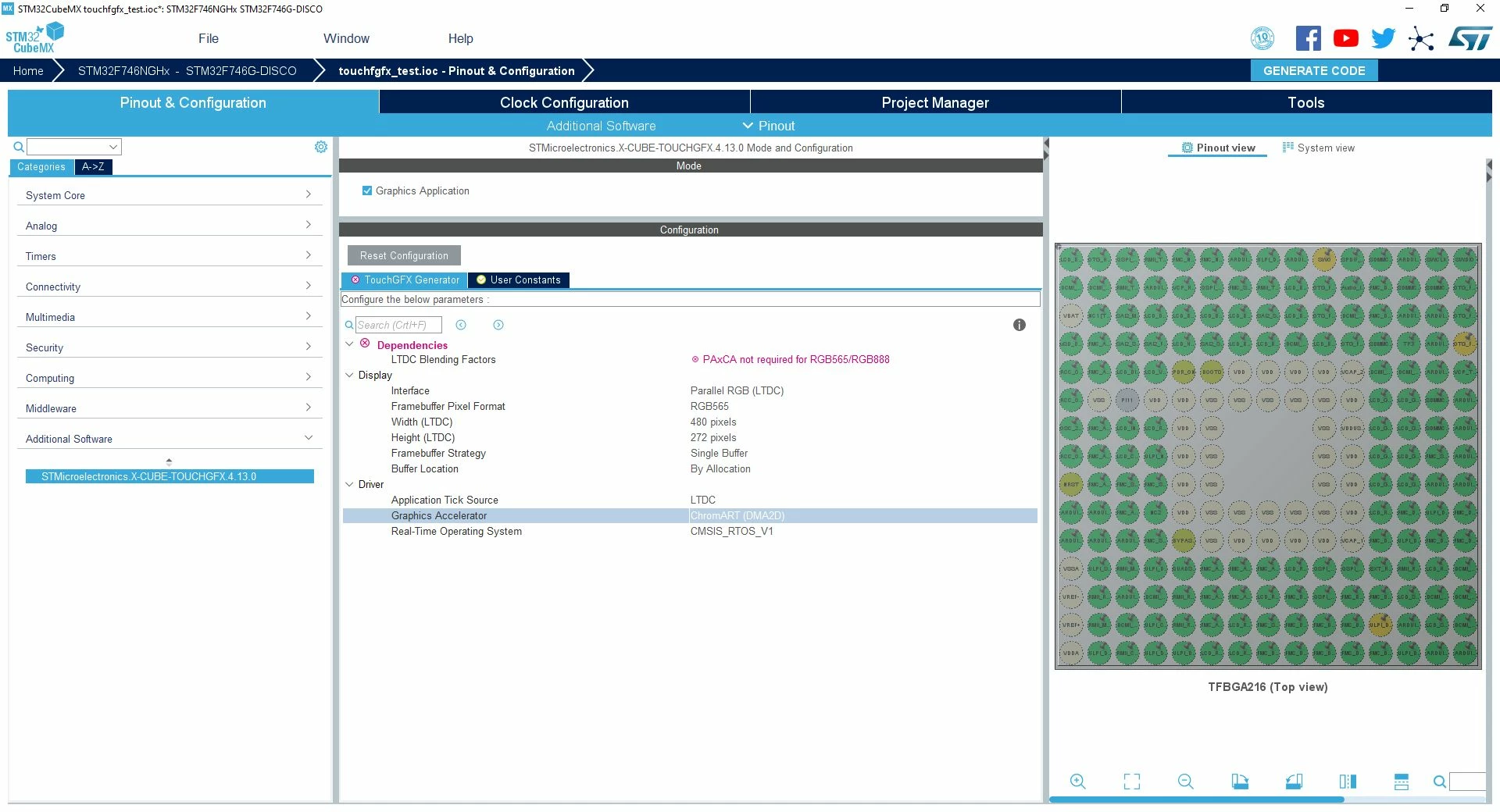Open the Help menu
The width and height of the screenshot is (1500, 812).
tap(460, 38)
